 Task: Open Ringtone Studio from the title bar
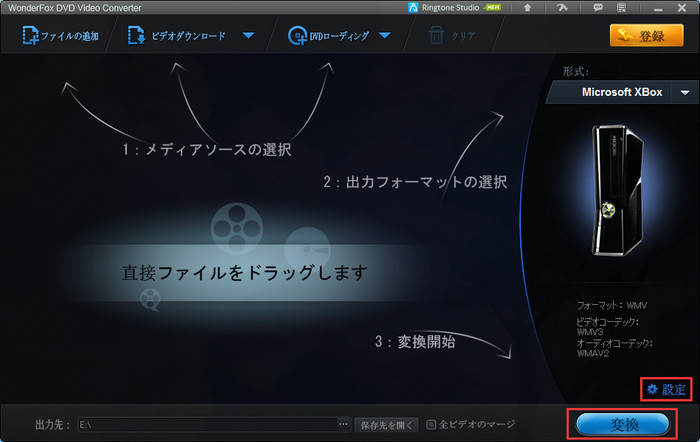(454, 8)
